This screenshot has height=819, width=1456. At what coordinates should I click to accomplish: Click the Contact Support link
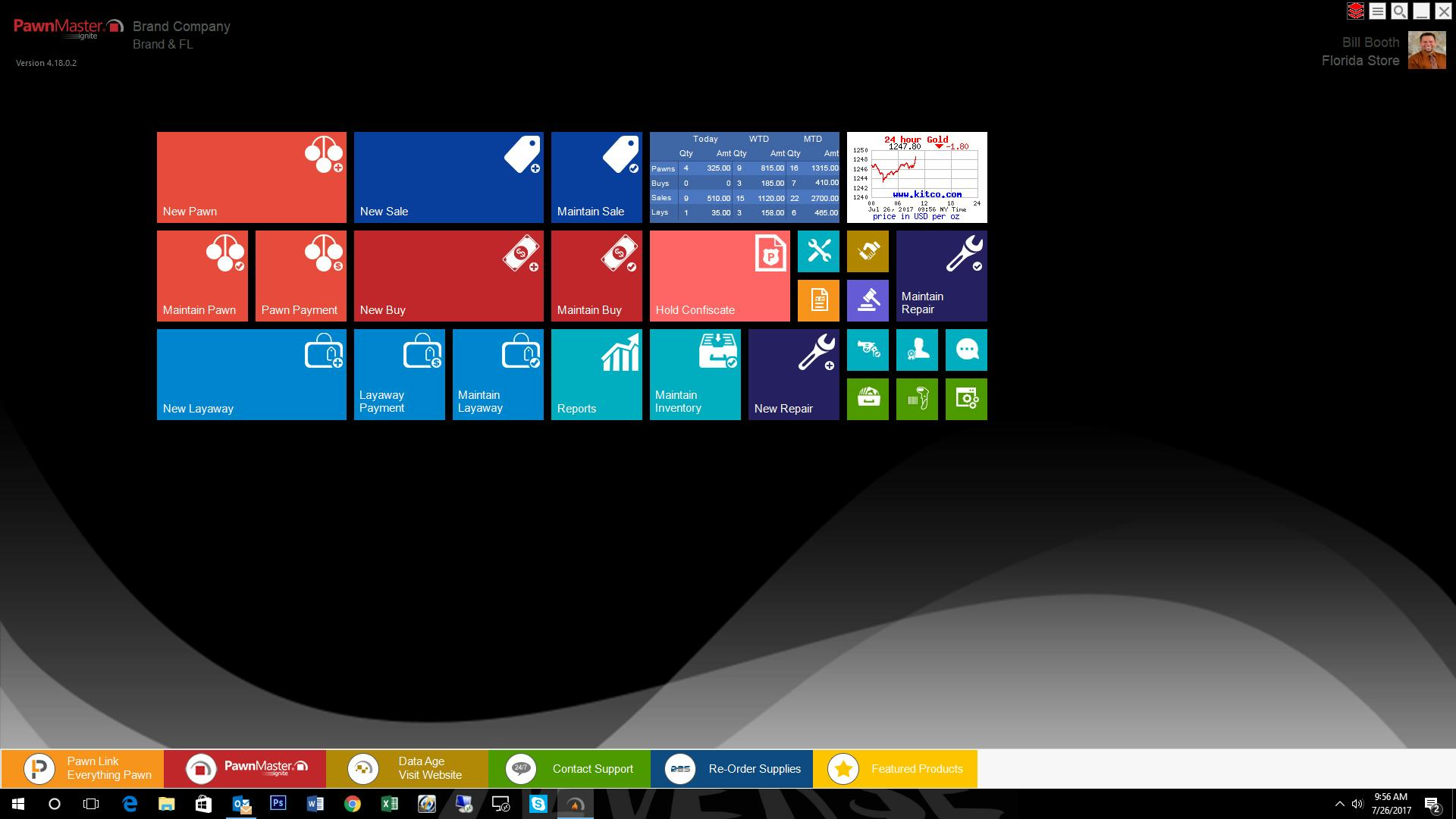pyautogui.click(x=570, y=769)
